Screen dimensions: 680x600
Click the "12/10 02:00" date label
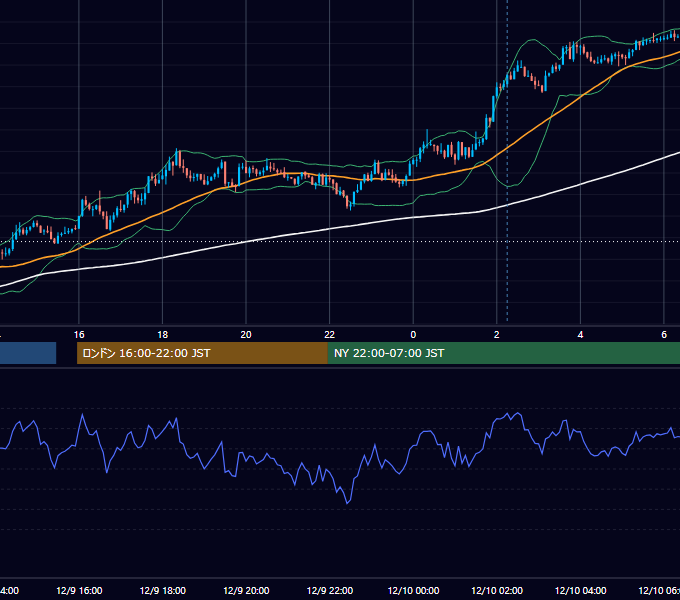point(497,590)
